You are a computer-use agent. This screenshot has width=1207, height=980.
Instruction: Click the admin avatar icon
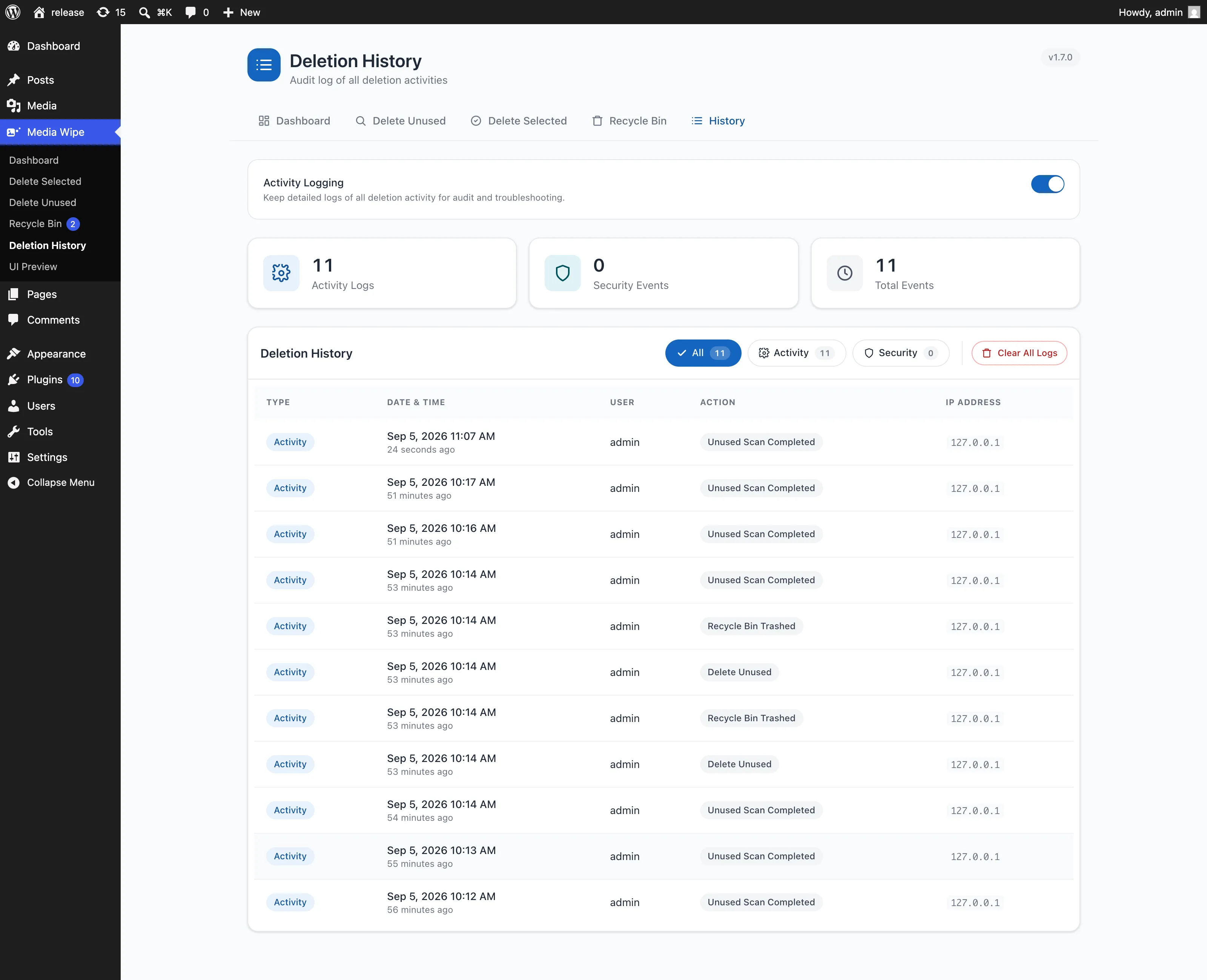[x=1193, y=12]
